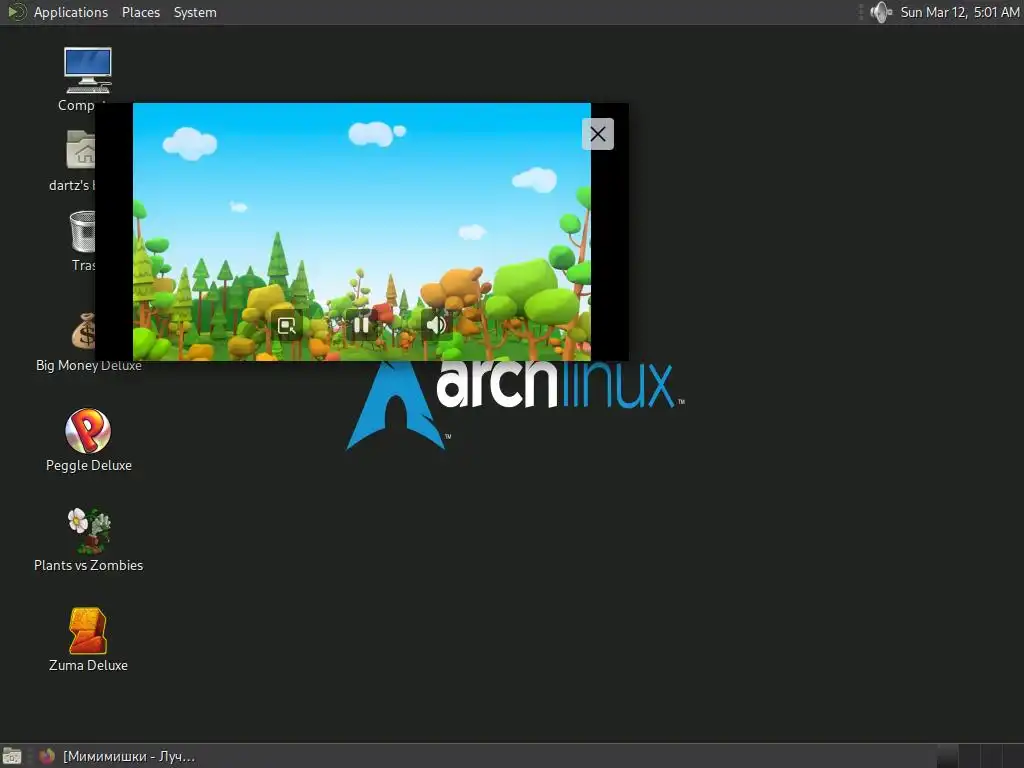Close the picture-in-picture video window

point(598,134)
